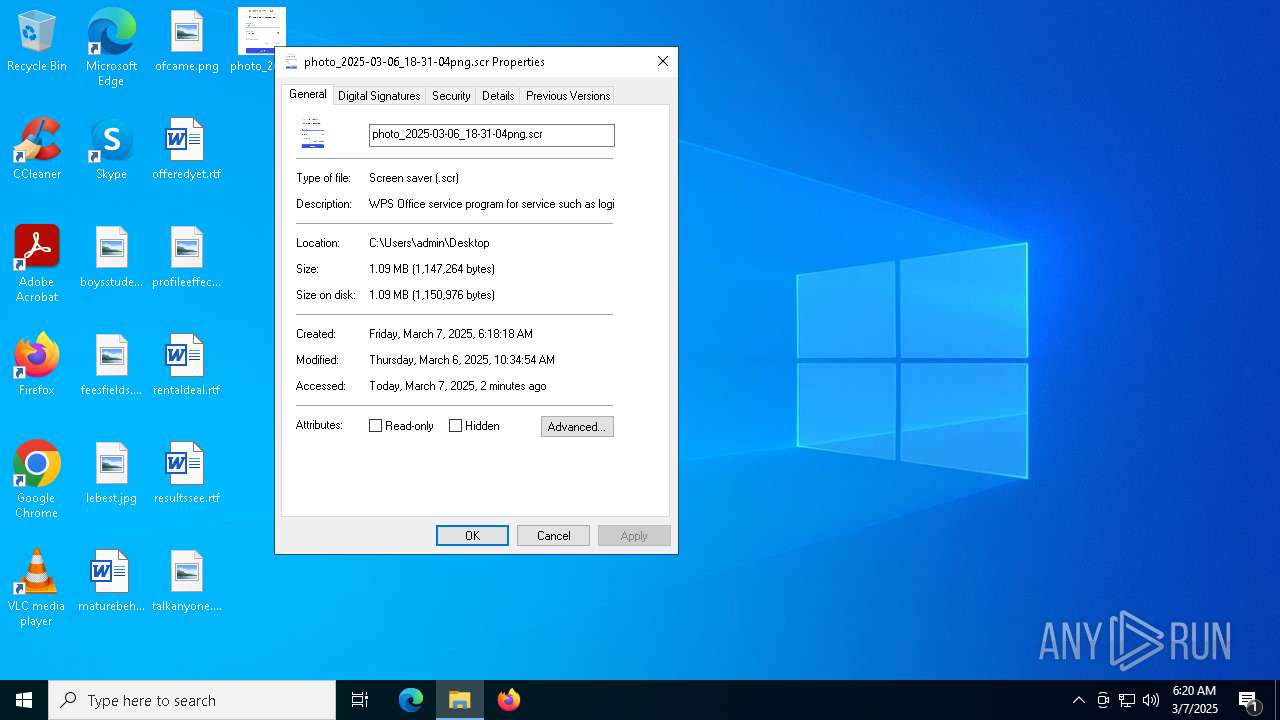Select the offeredyet.rtf document icon
Viewport: 1280px width, 720px height.
pyautogui.click(x=186, y=149)
